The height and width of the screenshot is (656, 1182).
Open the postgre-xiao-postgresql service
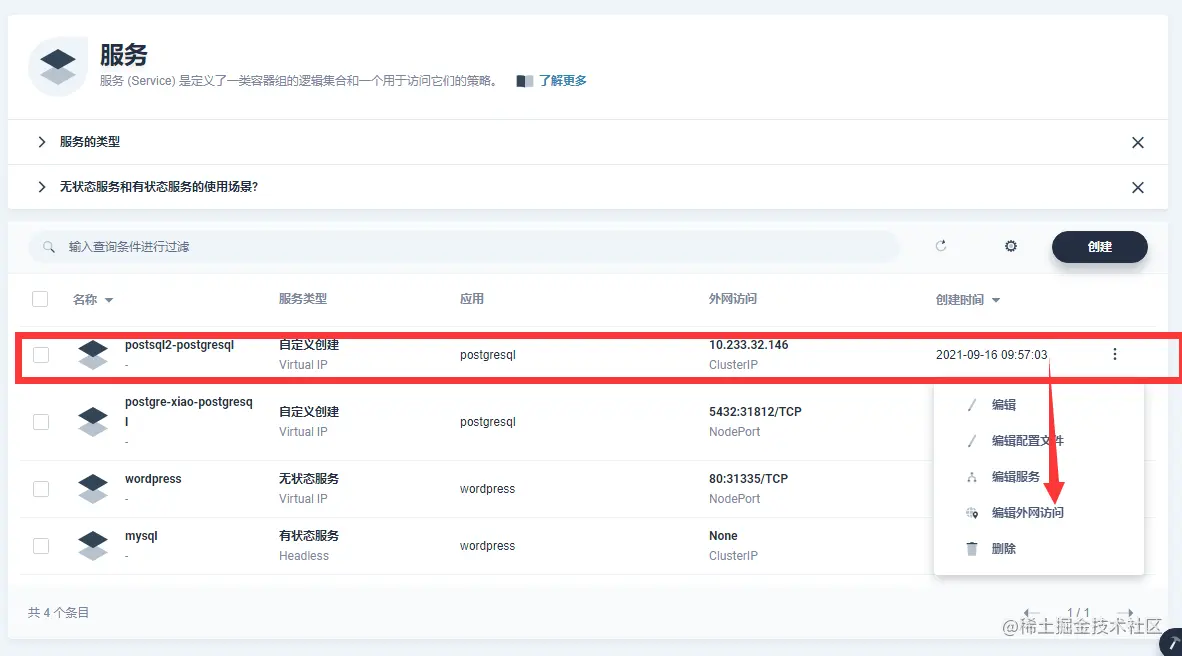coord(188,412)
